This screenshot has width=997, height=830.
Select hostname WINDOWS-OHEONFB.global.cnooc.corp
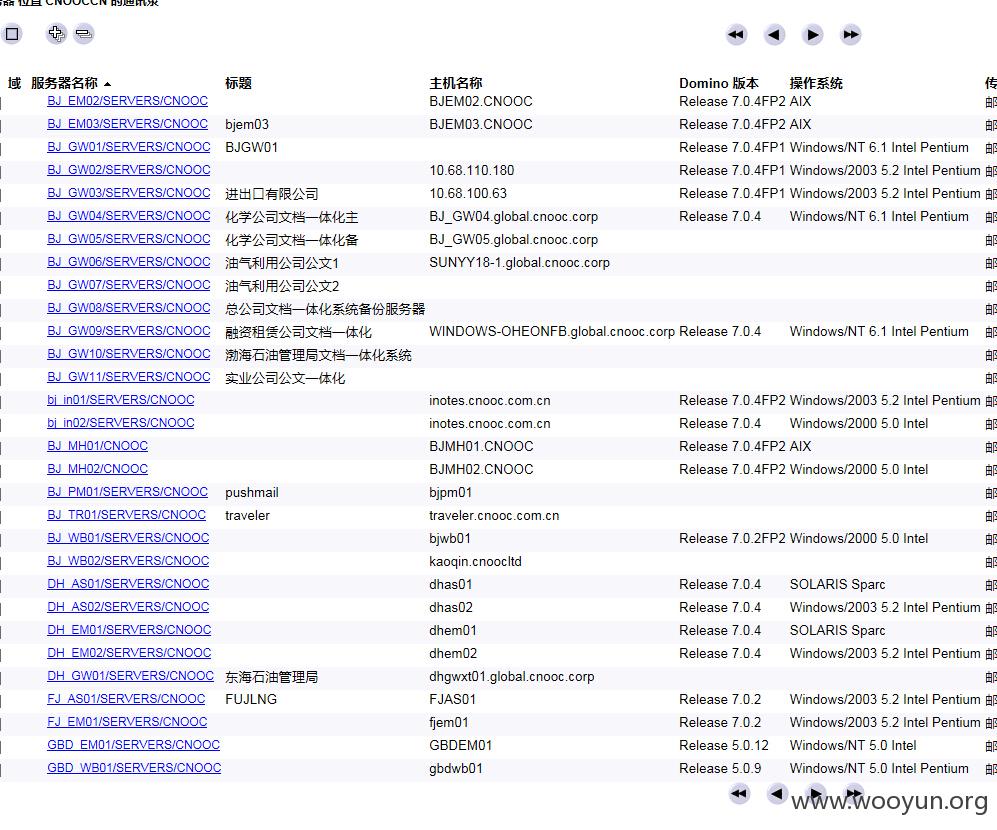[x=552, y=331]
